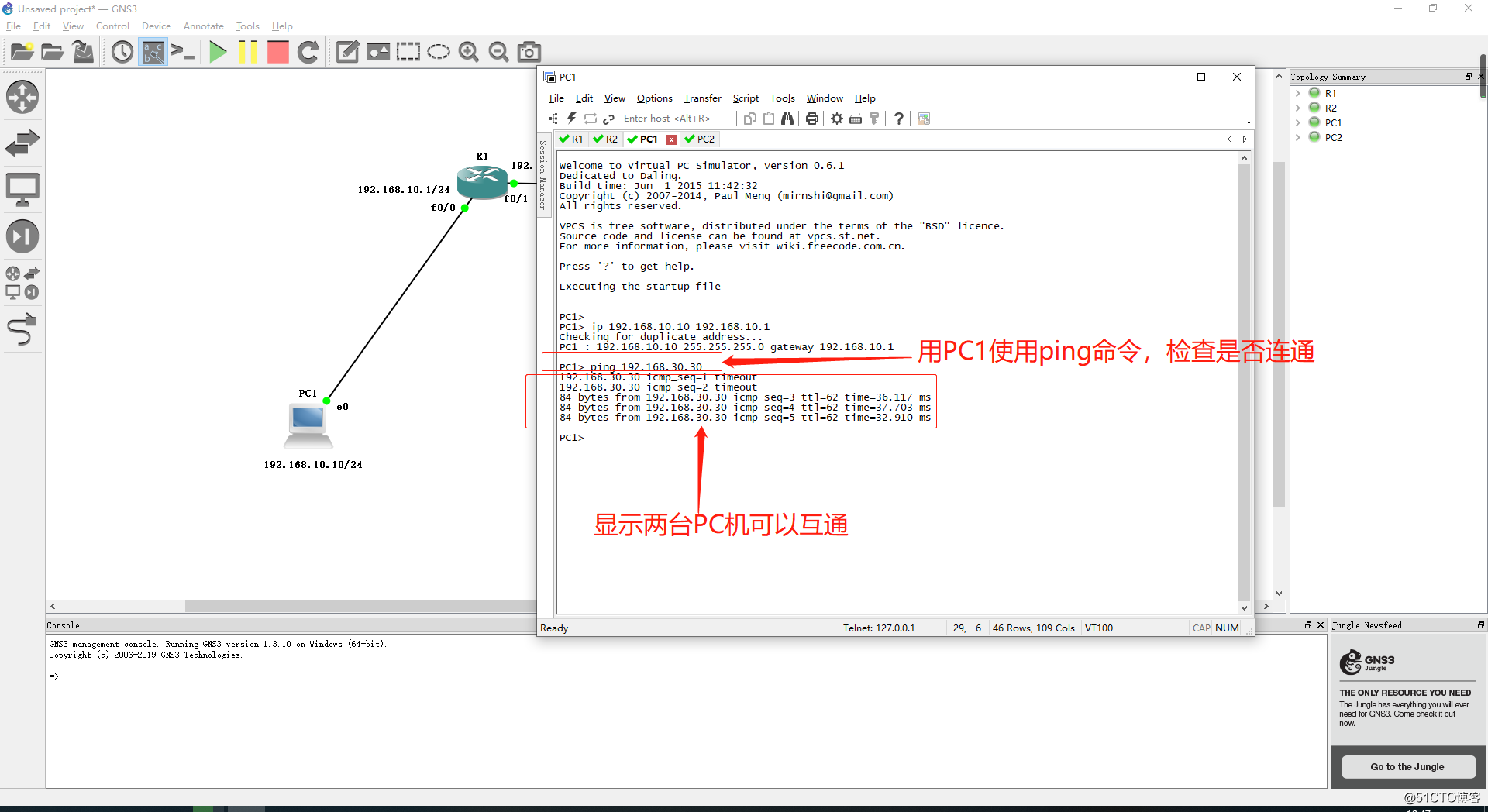The image size is (1488, 812).
Task: Save the GNS3 project
Action: [x=83, y=52]
